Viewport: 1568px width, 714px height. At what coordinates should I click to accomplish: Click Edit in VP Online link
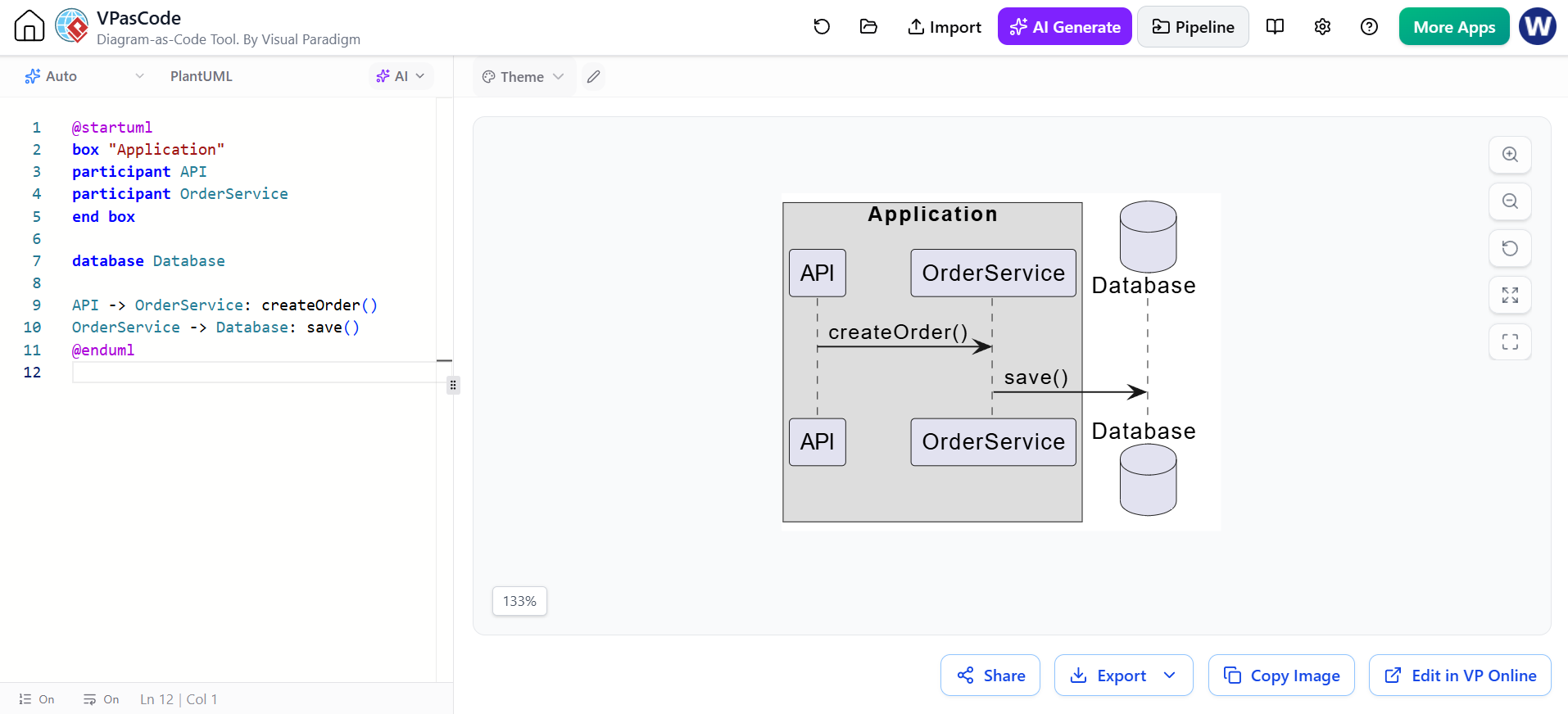coord(1460,676)
